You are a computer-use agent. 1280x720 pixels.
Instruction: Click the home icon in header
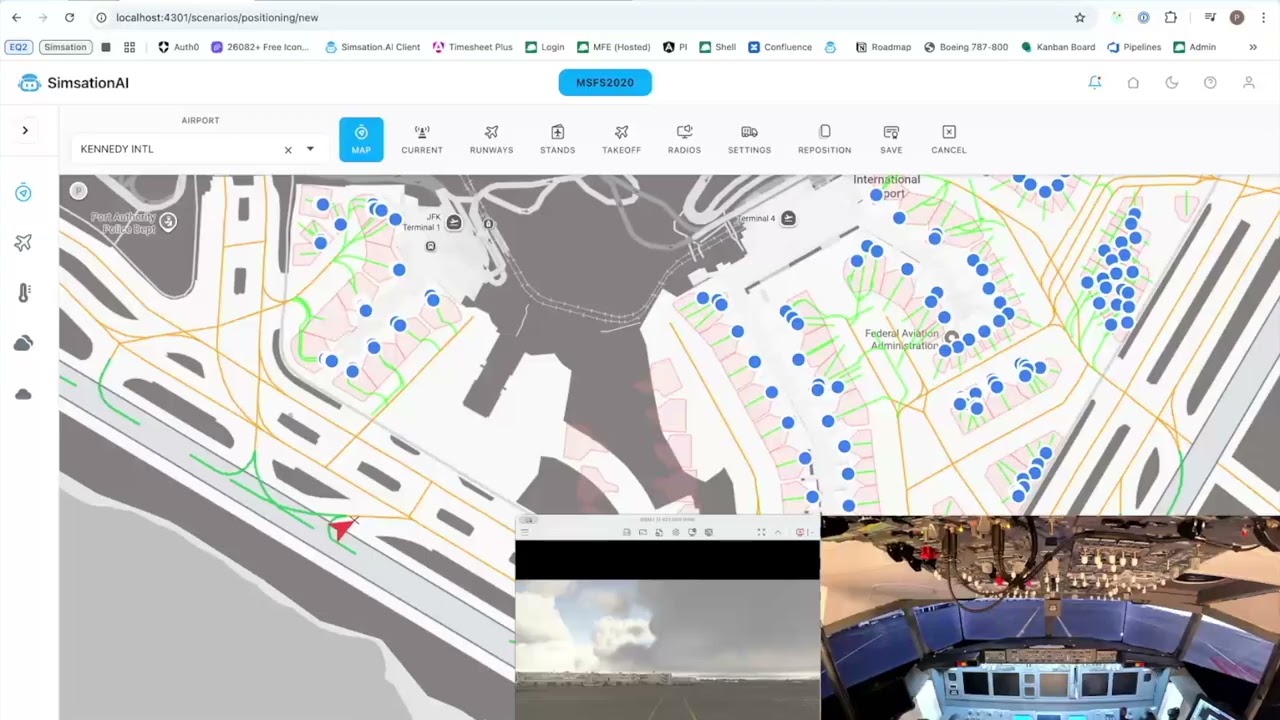[x=1133, y=83]
